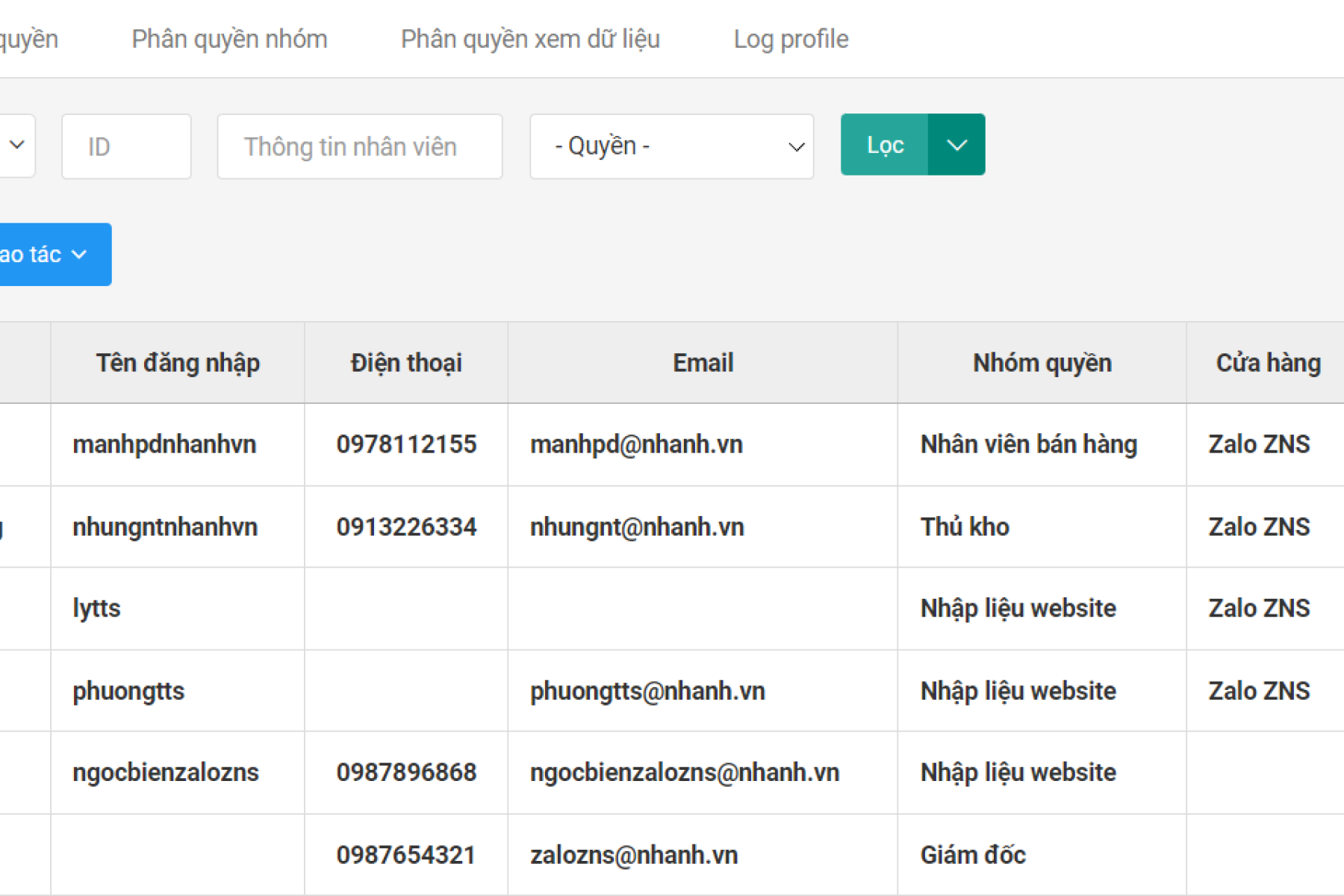Image resolution: width=1344 pixels, height=896 pixels.
Task: Expand the arrow next to the Lọc button
Action: pos(956,144)
